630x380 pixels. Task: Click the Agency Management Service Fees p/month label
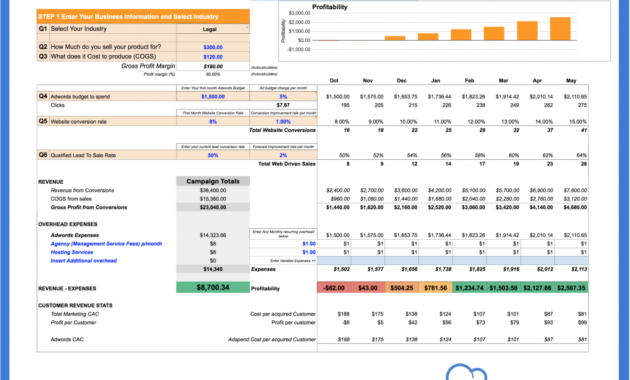click(106, 243)
